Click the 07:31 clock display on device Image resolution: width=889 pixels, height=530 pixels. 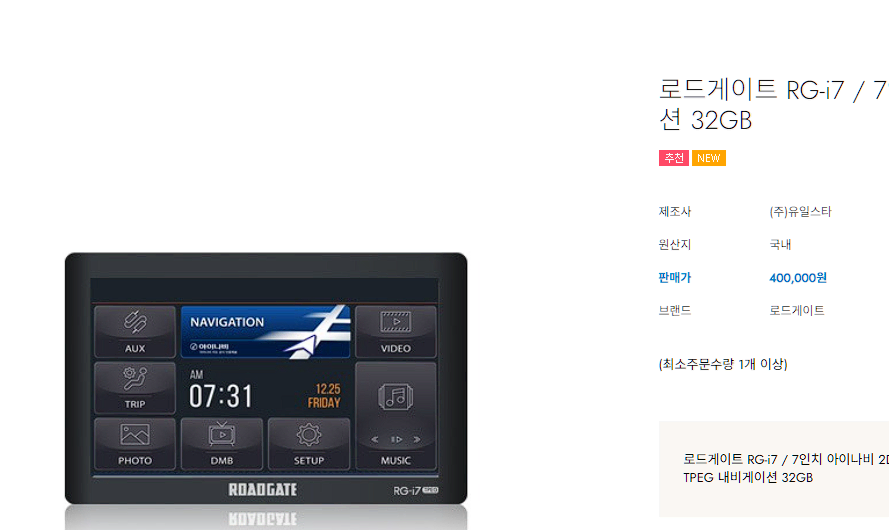221,395
